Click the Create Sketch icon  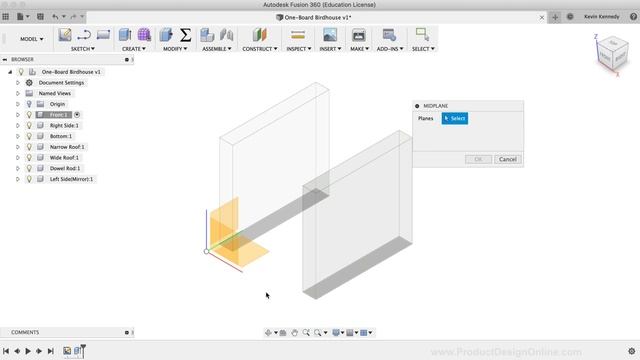pos(64,35)
